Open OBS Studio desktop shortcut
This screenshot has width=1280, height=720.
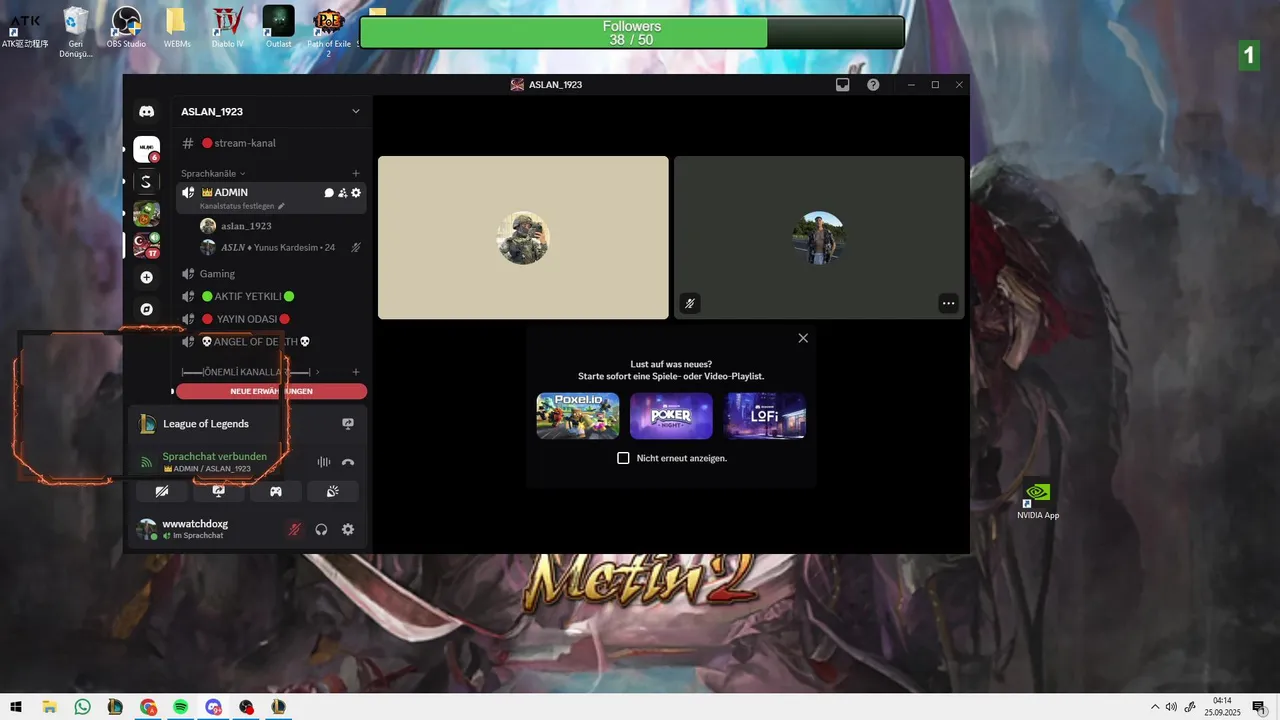click(x=126, y=27)
